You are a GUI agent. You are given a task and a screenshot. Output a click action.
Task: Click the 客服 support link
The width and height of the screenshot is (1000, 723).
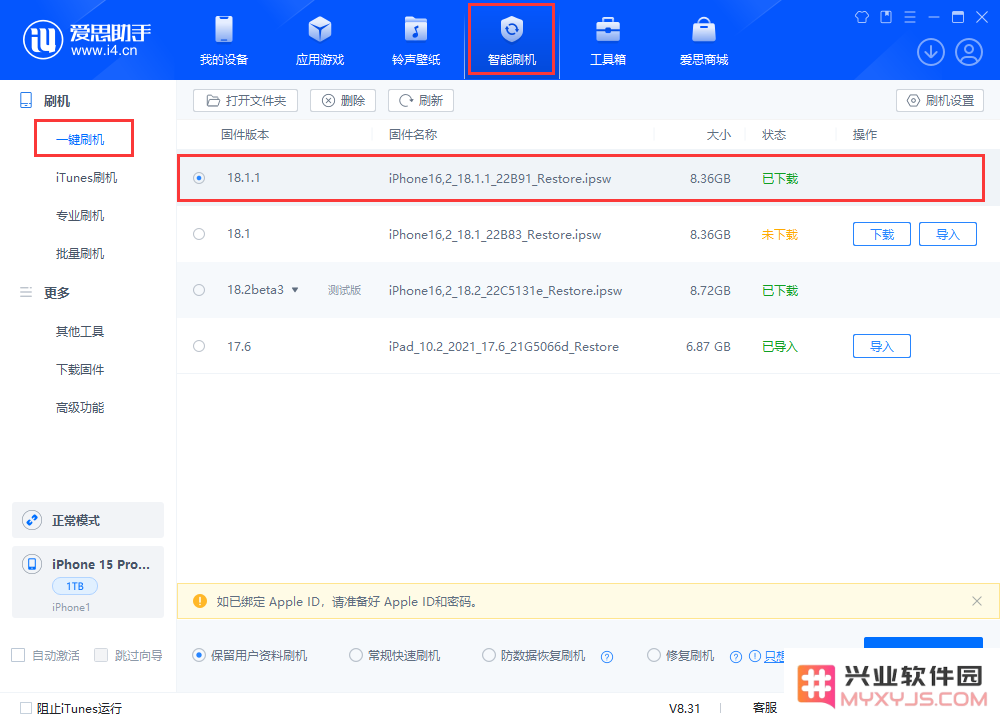tap(765, 708)
